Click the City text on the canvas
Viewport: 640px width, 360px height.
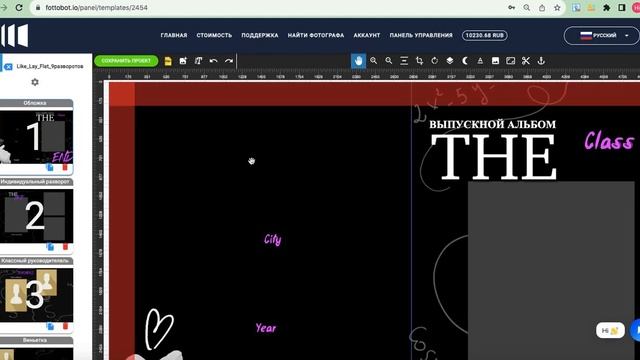click(x=273, y=239)
